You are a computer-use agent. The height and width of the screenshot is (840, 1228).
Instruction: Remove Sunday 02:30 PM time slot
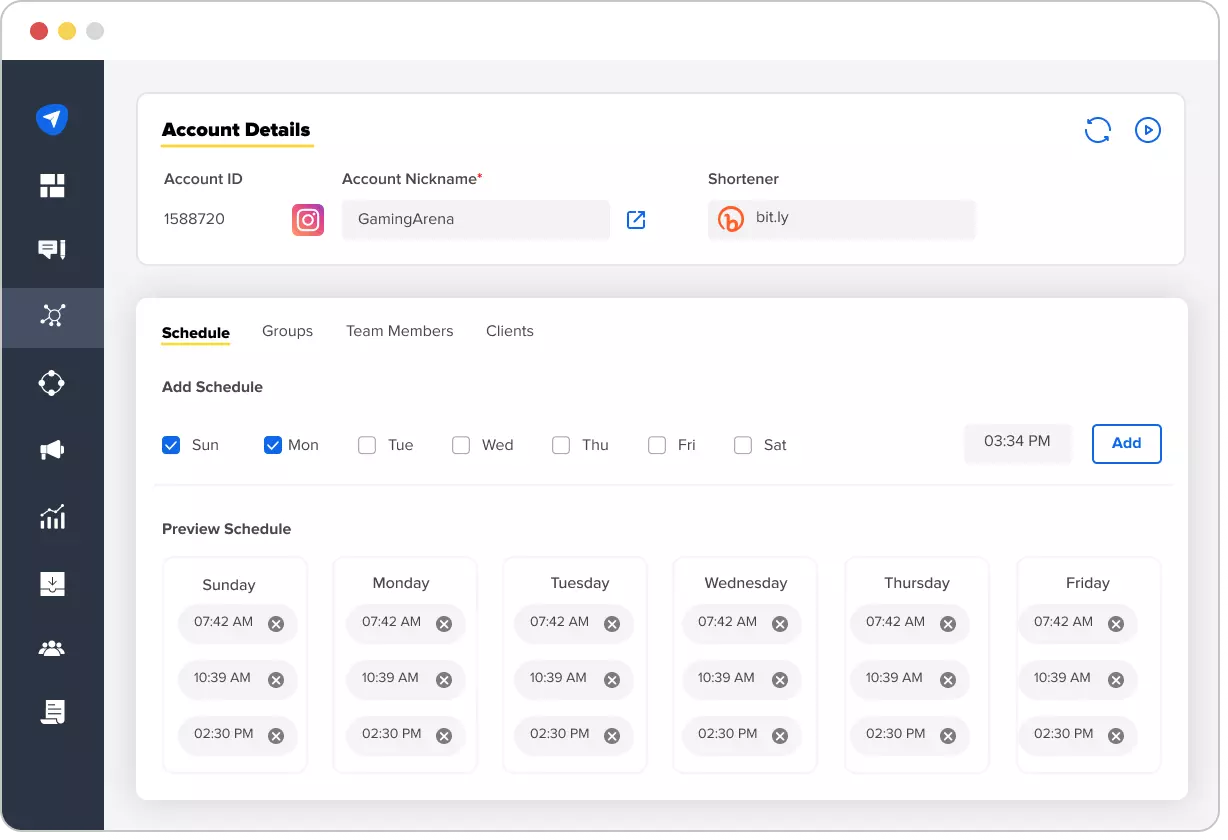tap(276, 736)
